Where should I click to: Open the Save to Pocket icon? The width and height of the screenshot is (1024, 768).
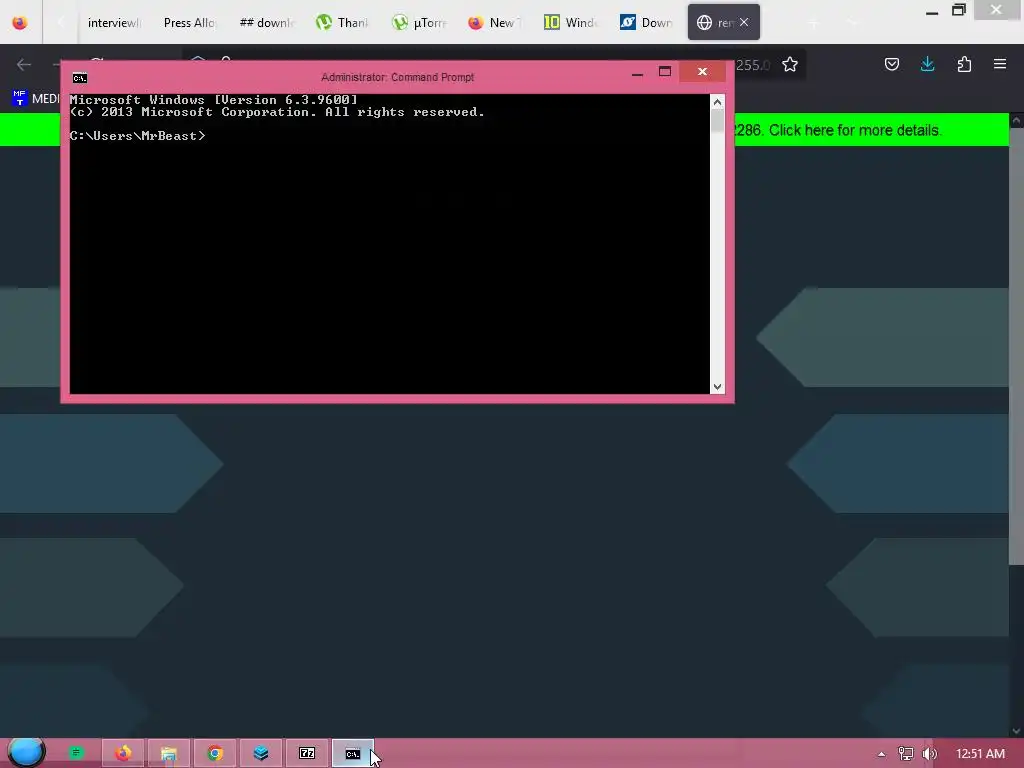point(891,64)
